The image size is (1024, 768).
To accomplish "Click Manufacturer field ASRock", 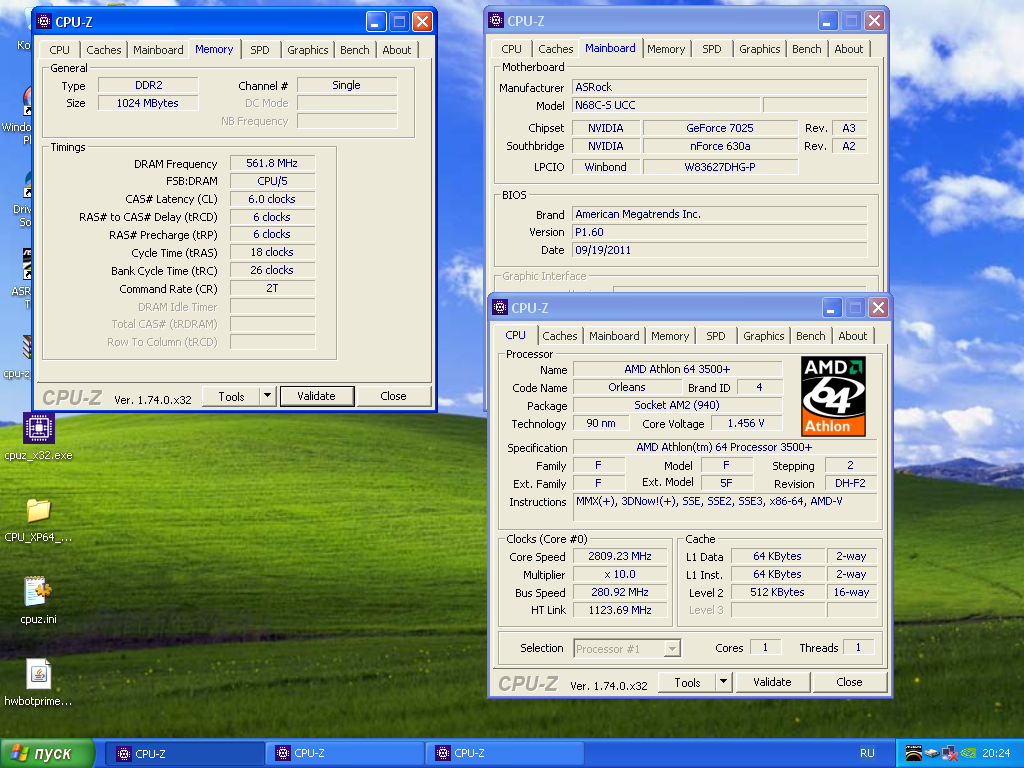I will tap(720, 87).
